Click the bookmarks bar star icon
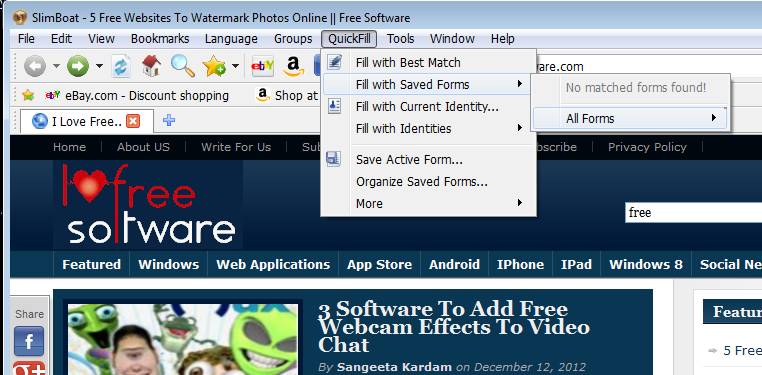The width and height of the screenshot is (762, 375). tap(28, 95)
